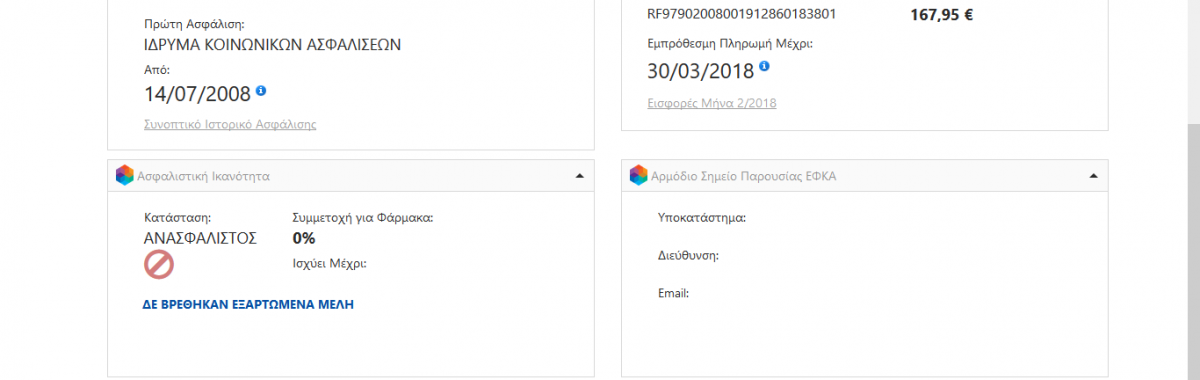The height and width of the screenshot is (380, 1200).
Task: Click the Διεύθυνση field label
Action: [690, 255]
